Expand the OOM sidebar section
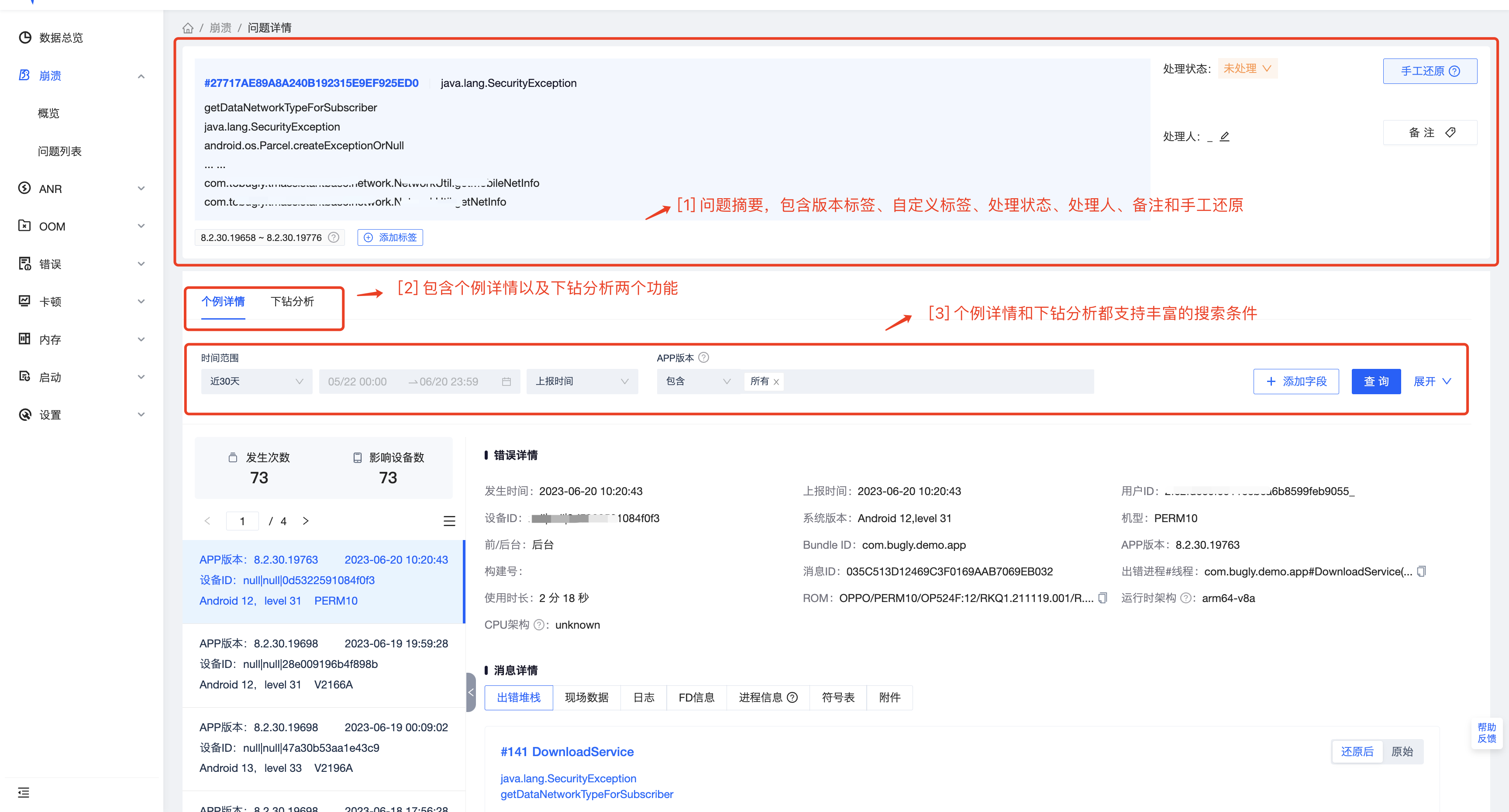The image size is (1509, 812). [141, 226]
